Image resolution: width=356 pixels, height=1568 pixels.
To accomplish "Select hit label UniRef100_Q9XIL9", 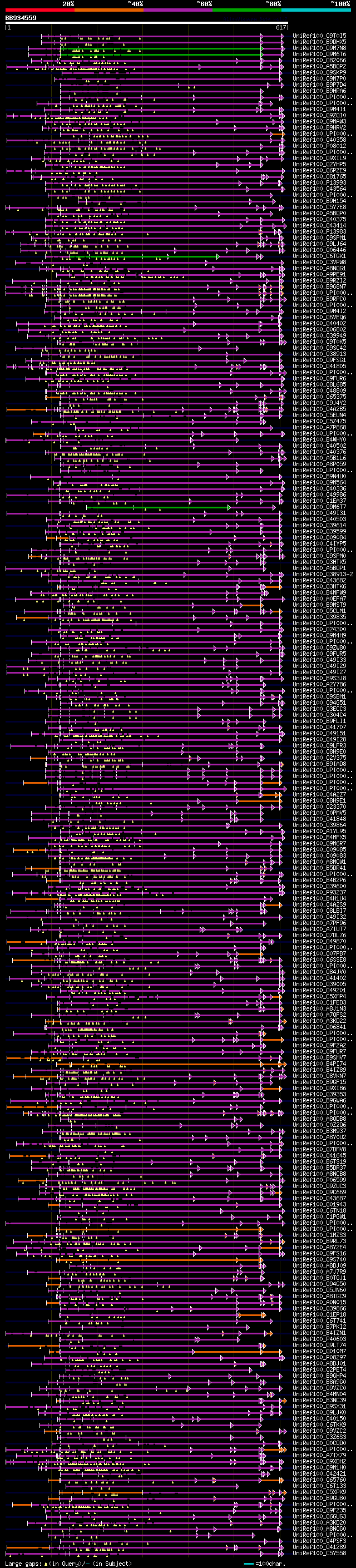I will tap(319, 159).
